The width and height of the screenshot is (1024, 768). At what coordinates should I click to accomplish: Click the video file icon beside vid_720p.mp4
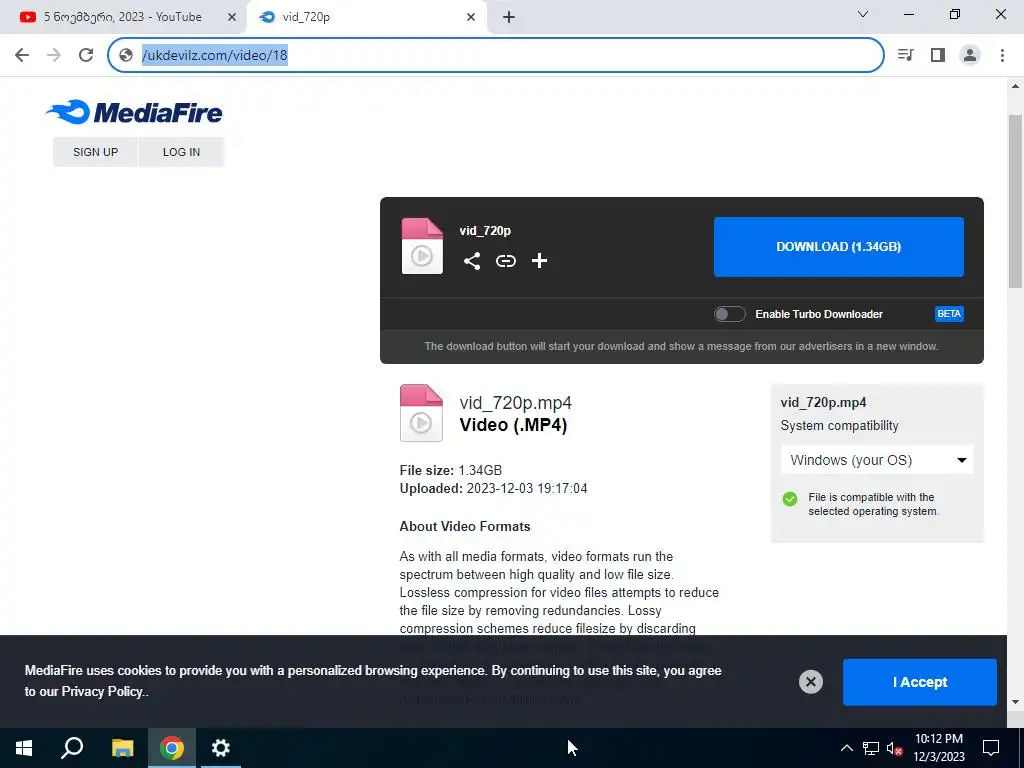point(421,413)
